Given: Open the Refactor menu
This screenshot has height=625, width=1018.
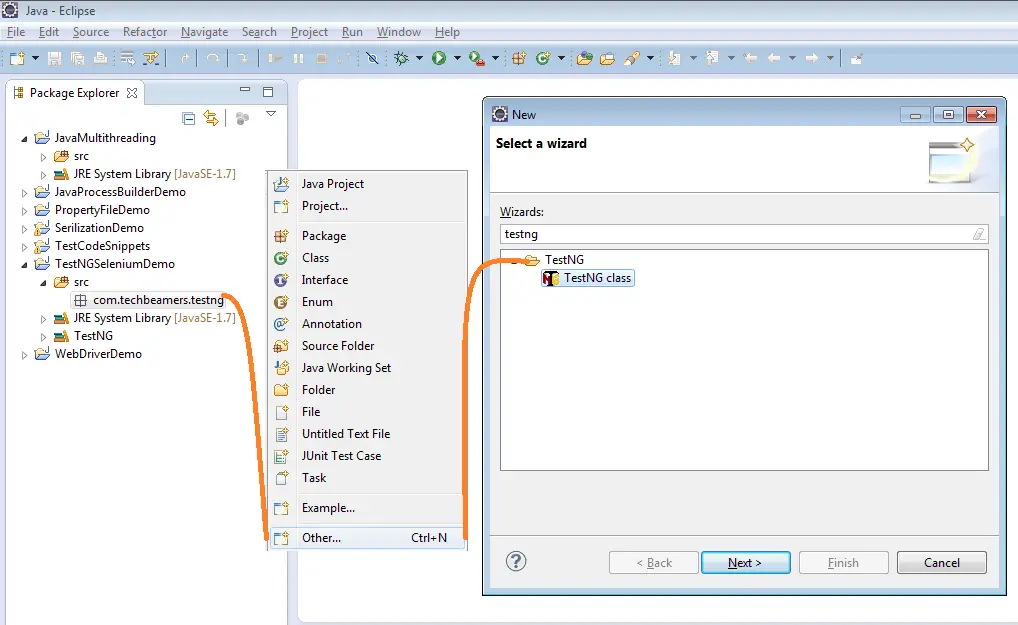Looking at the screenshot, I should click(x=144, y=31).
